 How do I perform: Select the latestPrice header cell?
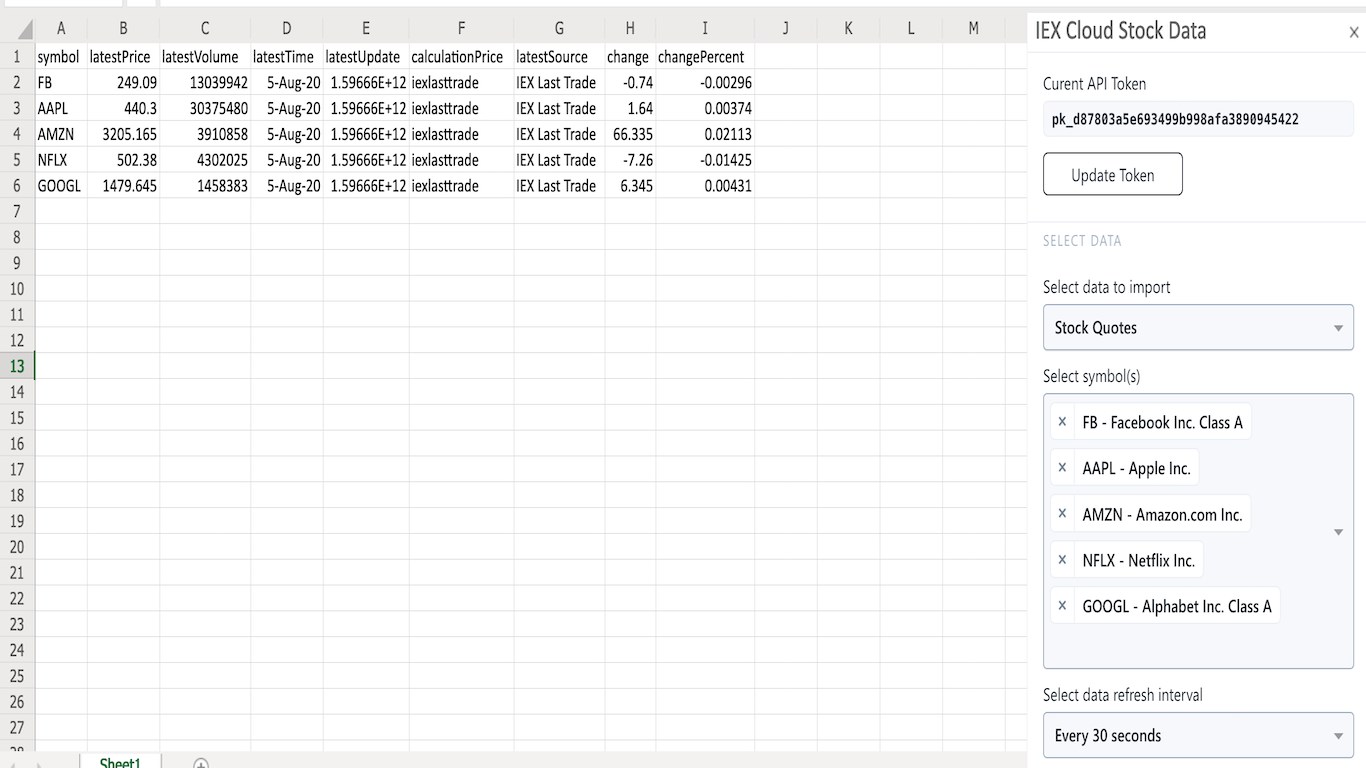pos(123,57)
